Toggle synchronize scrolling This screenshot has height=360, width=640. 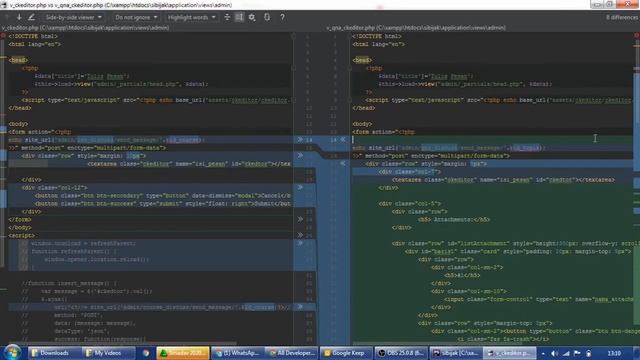point(239,17)
